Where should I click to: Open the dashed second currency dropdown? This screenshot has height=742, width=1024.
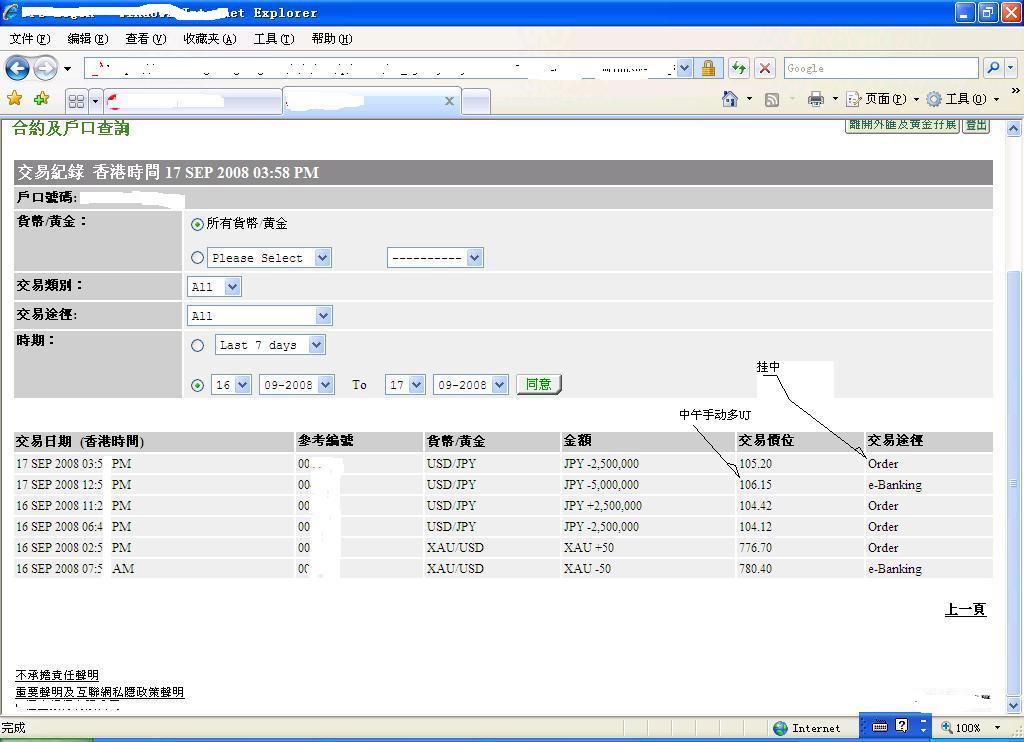(x=435, y=257)
